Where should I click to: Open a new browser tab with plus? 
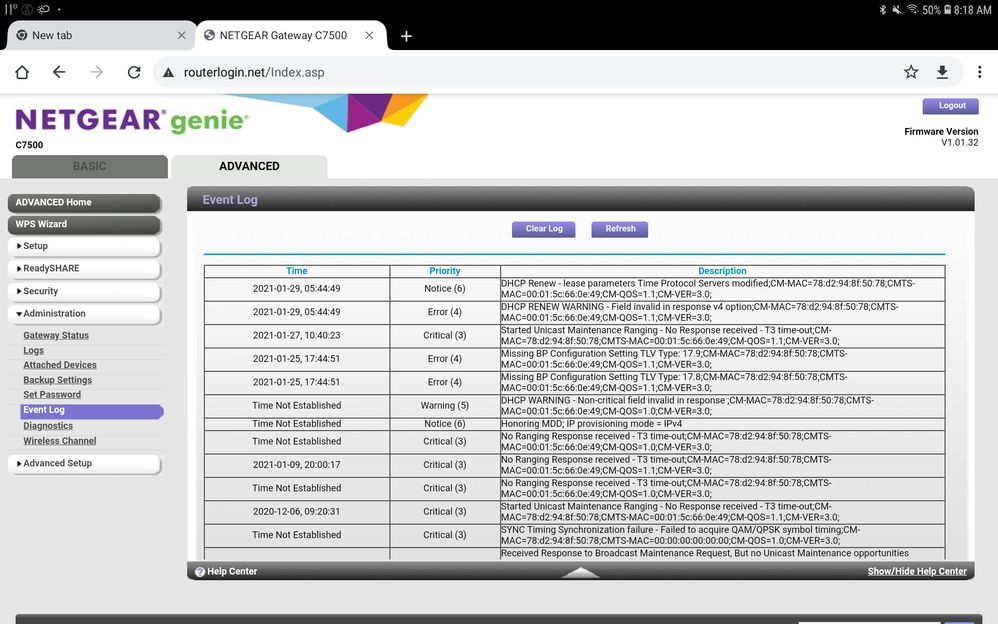[x=406, y=36]
